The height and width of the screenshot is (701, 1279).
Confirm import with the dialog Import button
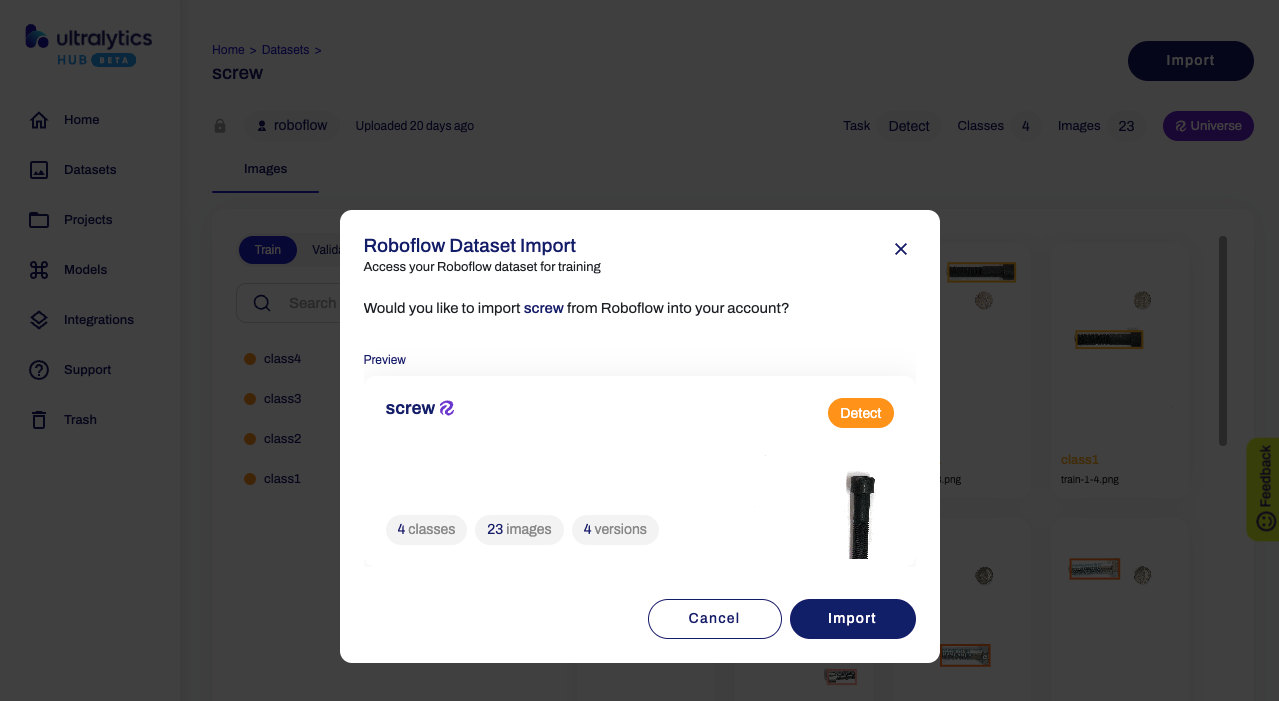click(852, 618)
